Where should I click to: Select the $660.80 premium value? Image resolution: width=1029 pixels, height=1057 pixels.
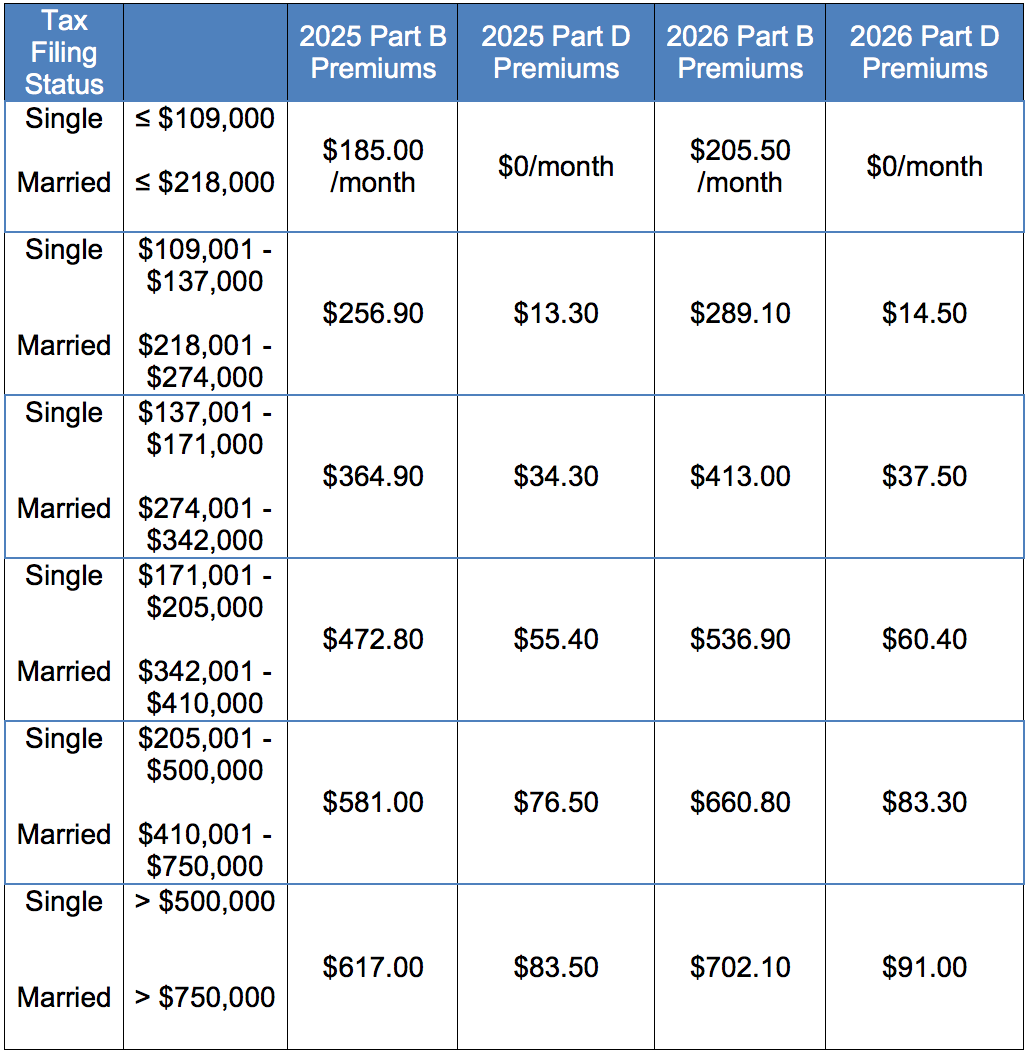pyautogui.click(x=740, y=803)
